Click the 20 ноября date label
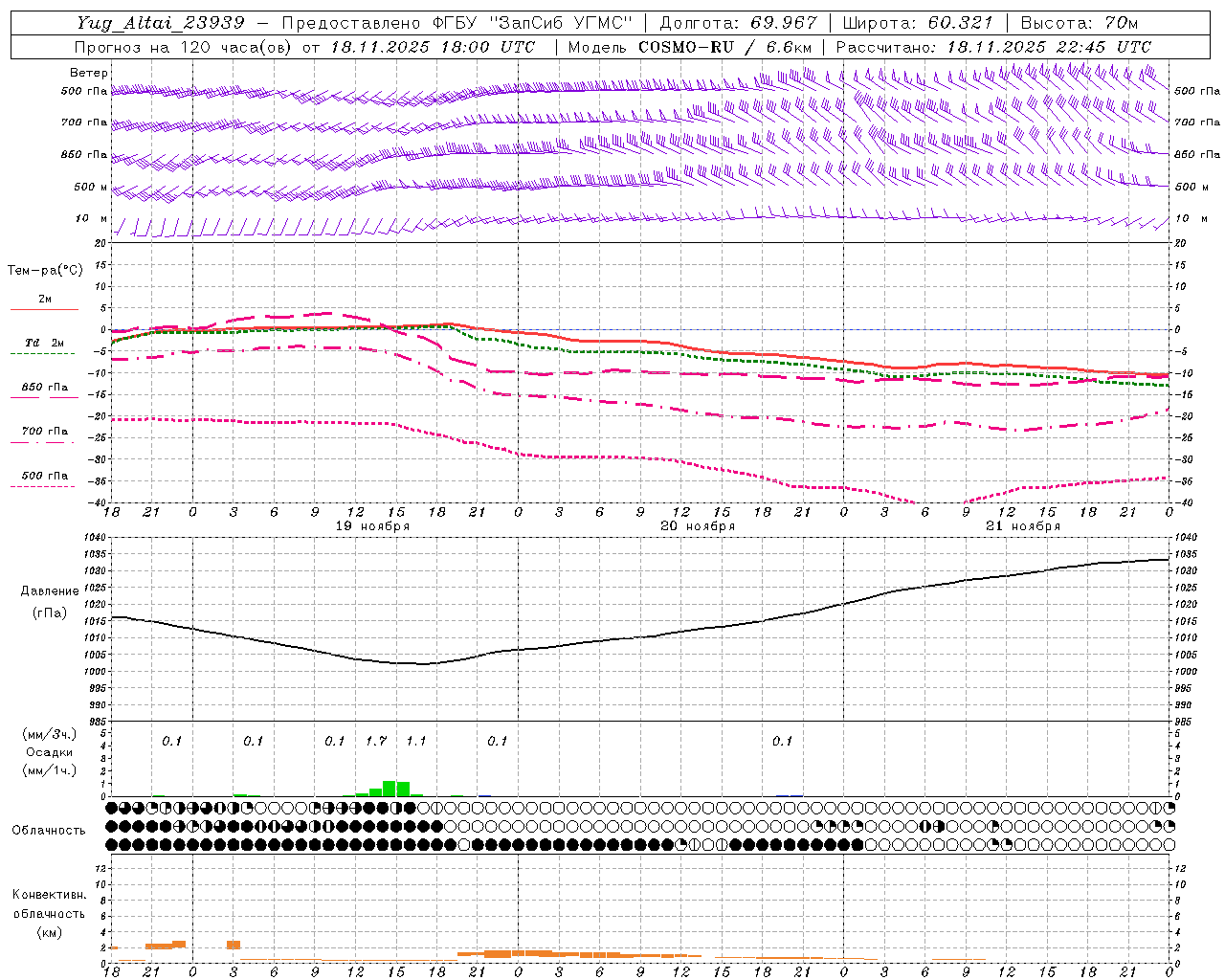Image resolution: width=1225 pixels, height=980 pixels. pos(698,526)
